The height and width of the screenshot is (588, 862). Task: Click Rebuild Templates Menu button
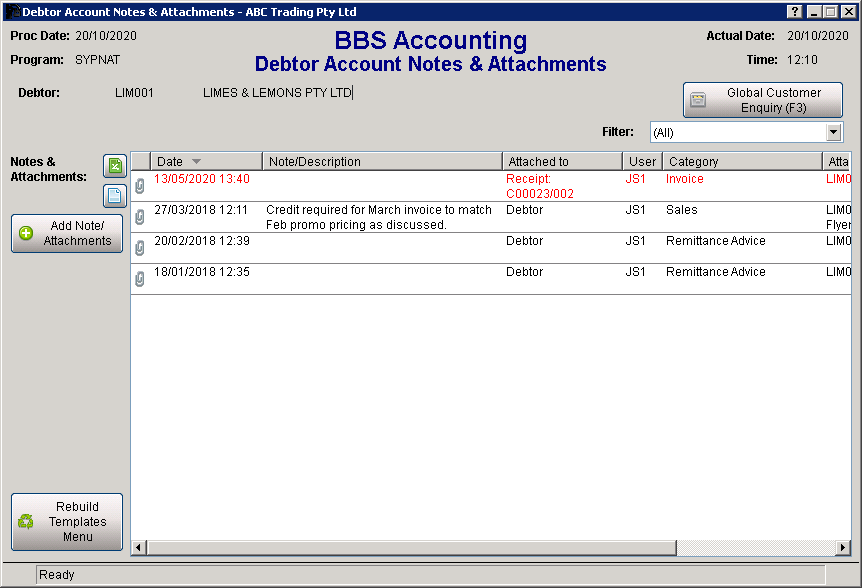coord(67,522)
